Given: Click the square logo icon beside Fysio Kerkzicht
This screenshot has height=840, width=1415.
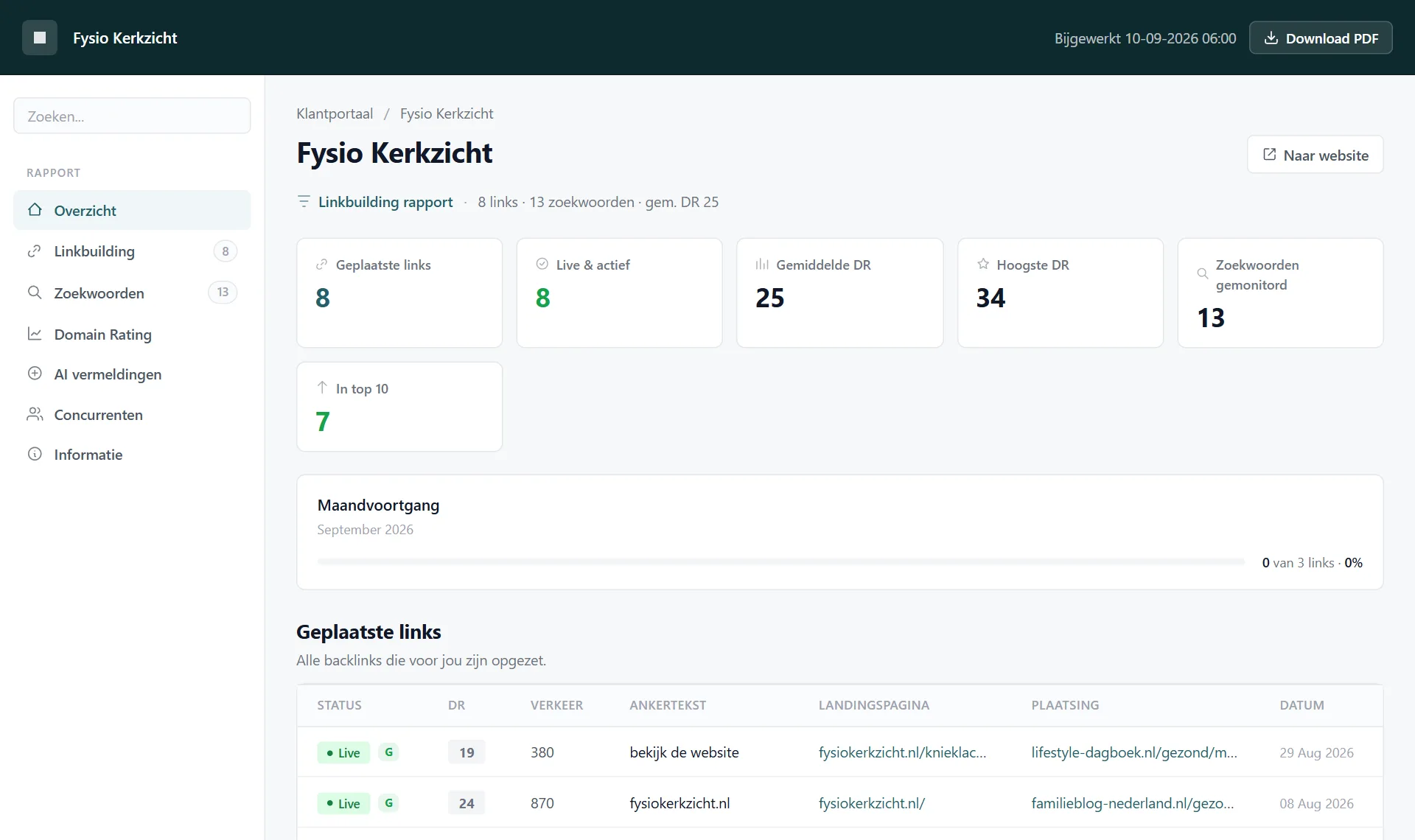Looking at the screenshot, I should tap(40, 38).
